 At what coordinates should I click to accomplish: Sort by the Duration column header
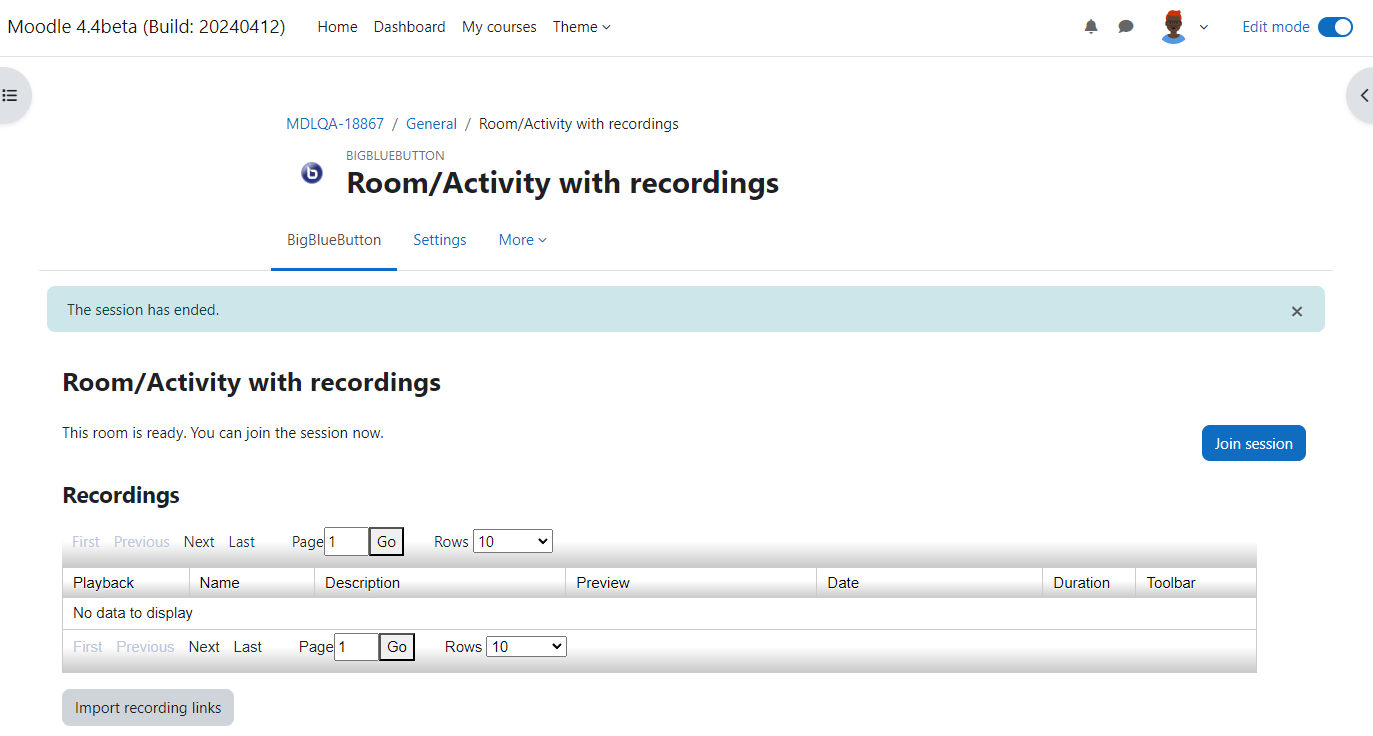pyautogui.click(x=1089, y=583)
